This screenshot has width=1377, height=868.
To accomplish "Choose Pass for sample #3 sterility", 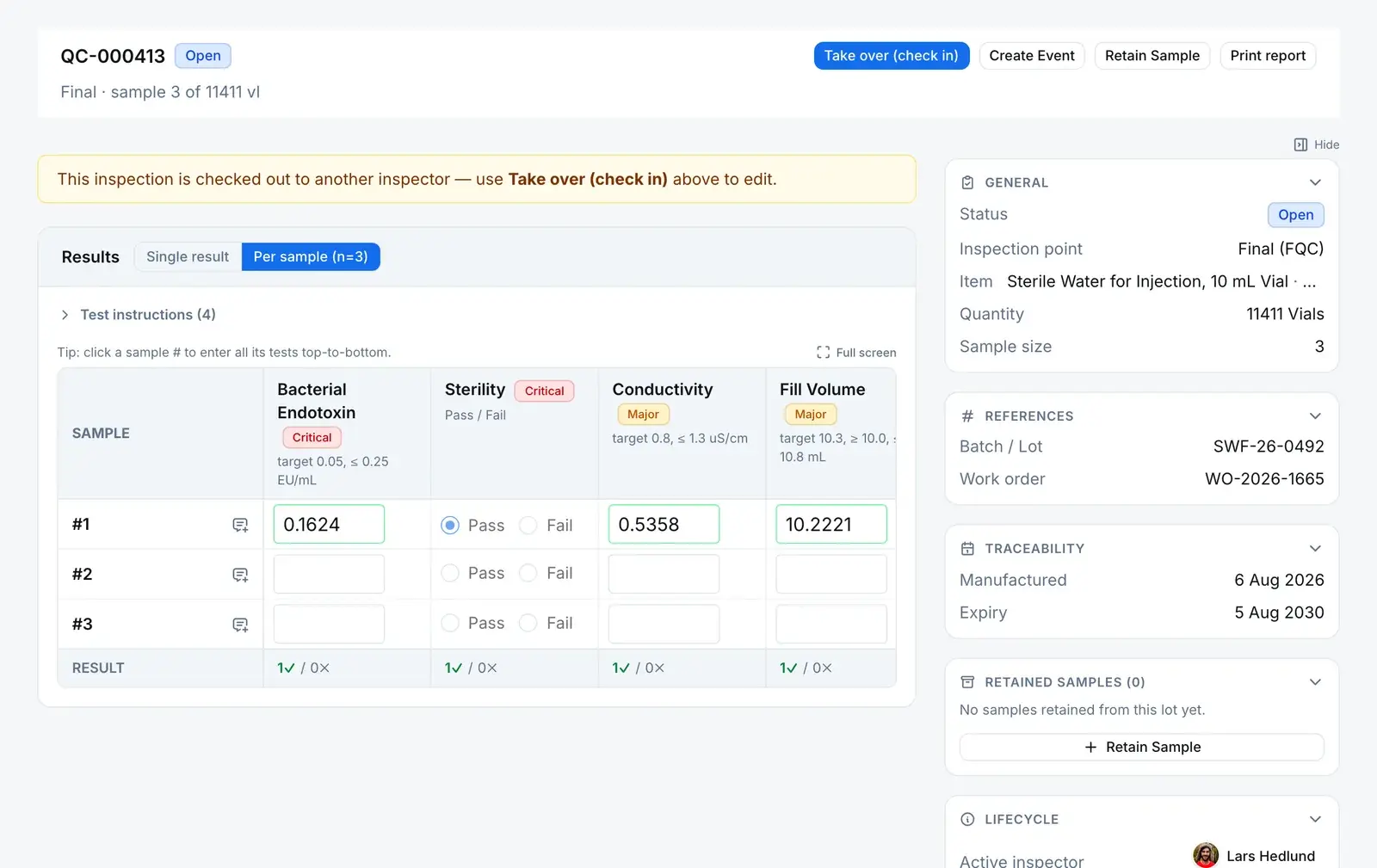I will tap(450, 623).
